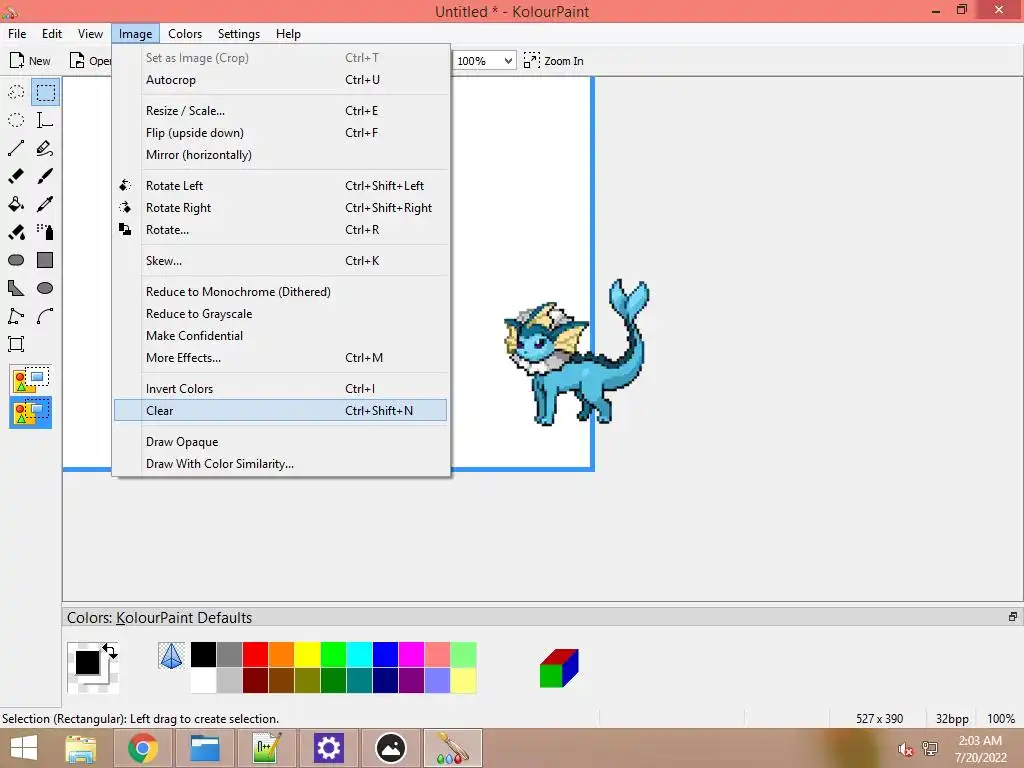Select the elliptical selection tool
Image resolution: width=1024 pixels, height=768 pixels.
(x=16, y=120)
